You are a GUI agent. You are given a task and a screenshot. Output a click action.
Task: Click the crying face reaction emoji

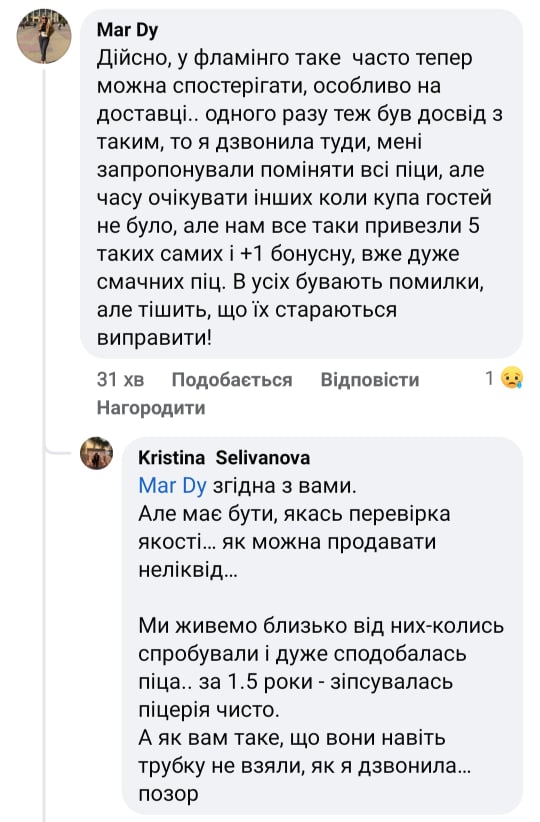pos(511,378)
